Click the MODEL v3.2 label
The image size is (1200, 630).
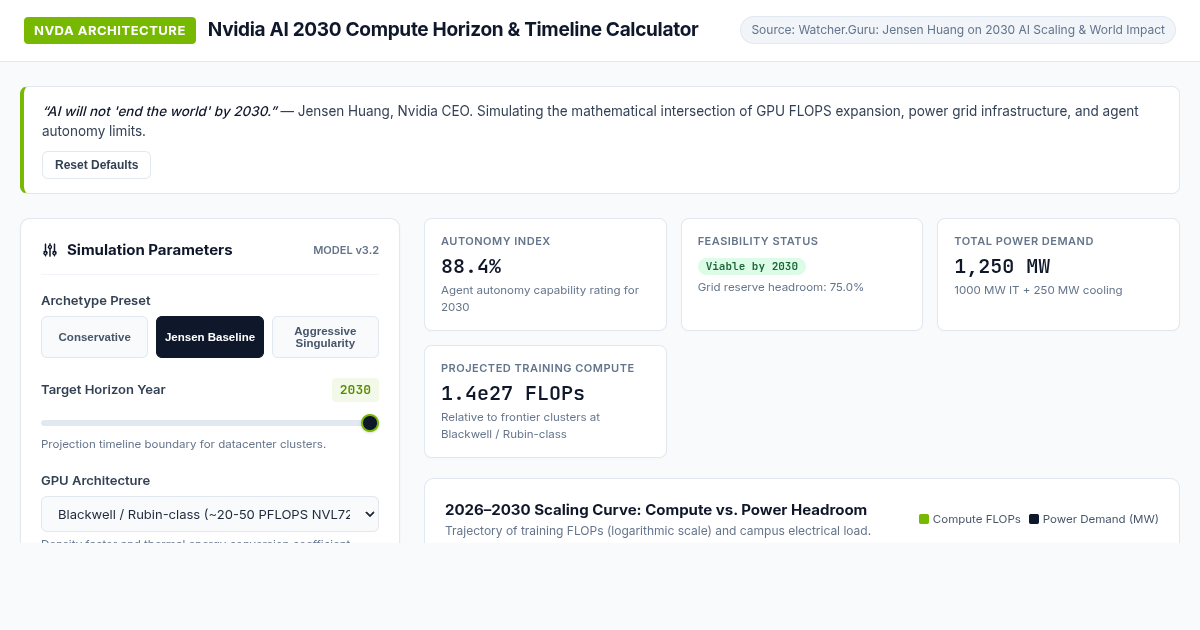346,250
